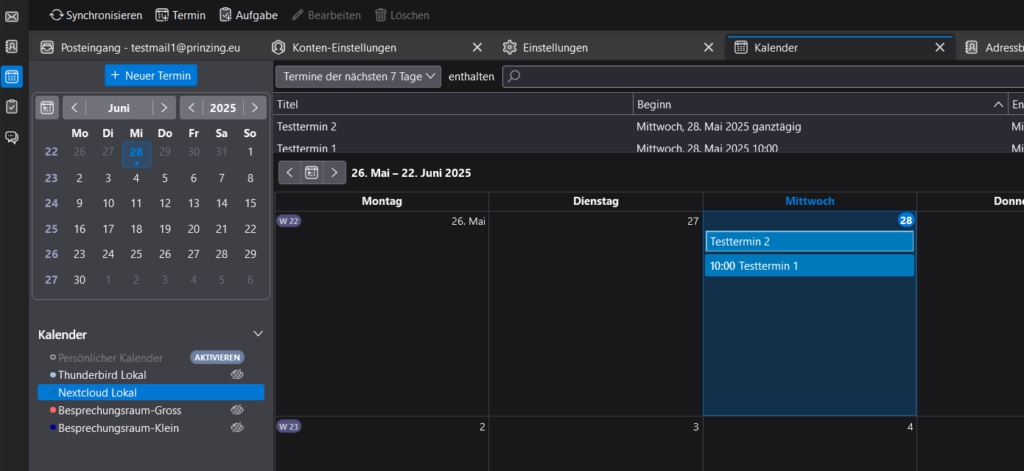
Task: Open the Address Book space icon
Action: coord(12,46)
